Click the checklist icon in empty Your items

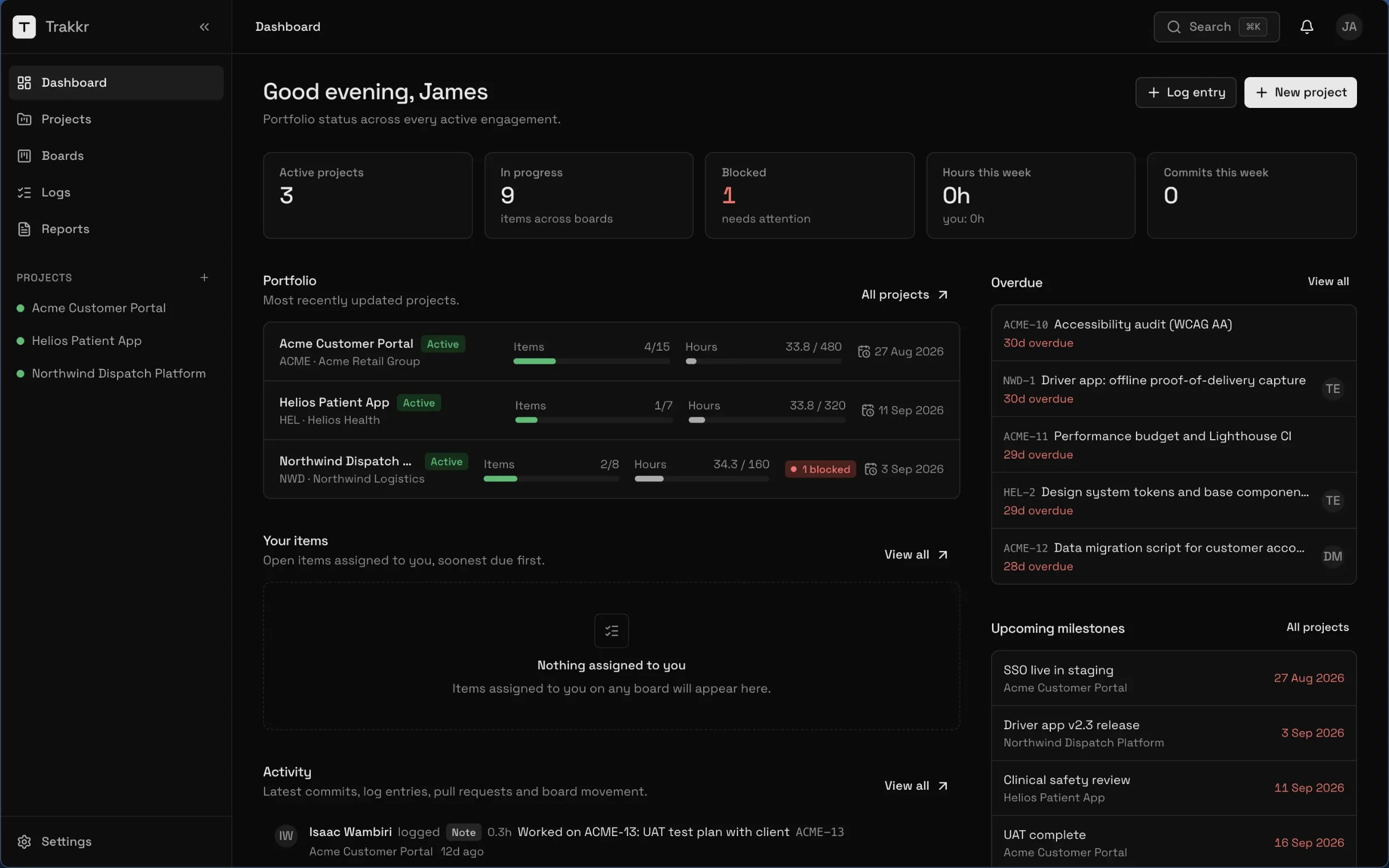611,631
